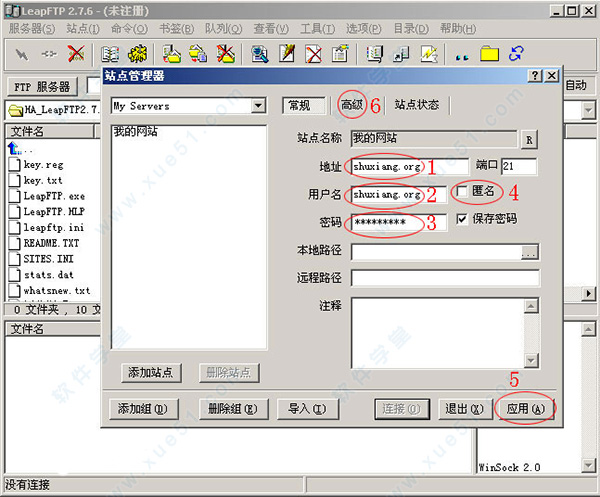Click the lightning script page icon
Viewport: 600px width, 497px height.
429,54
